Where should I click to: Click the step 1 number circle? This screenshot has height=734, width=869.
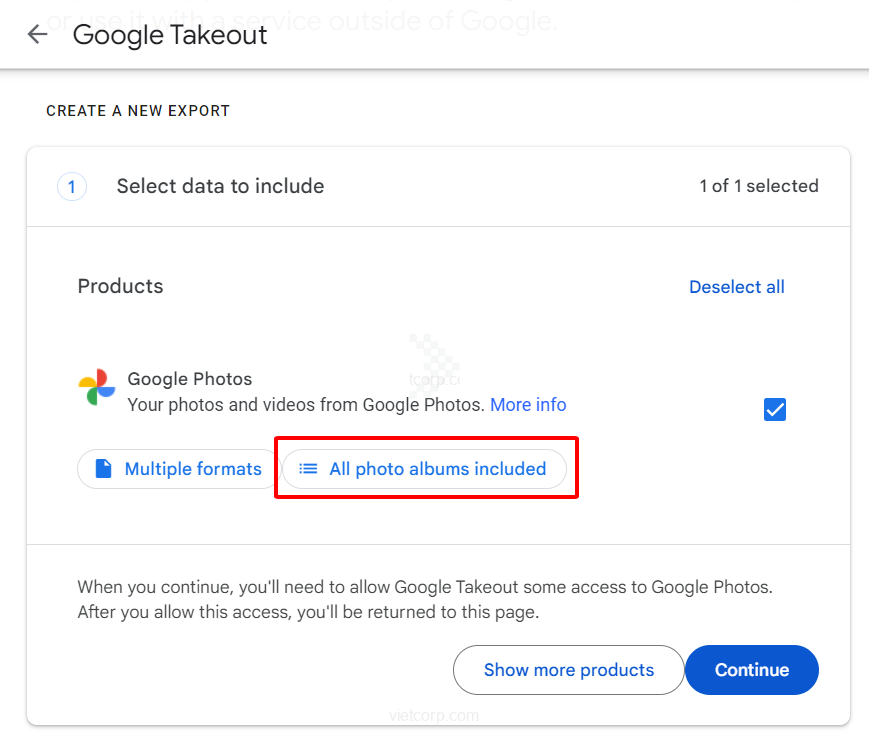[72, 186]
